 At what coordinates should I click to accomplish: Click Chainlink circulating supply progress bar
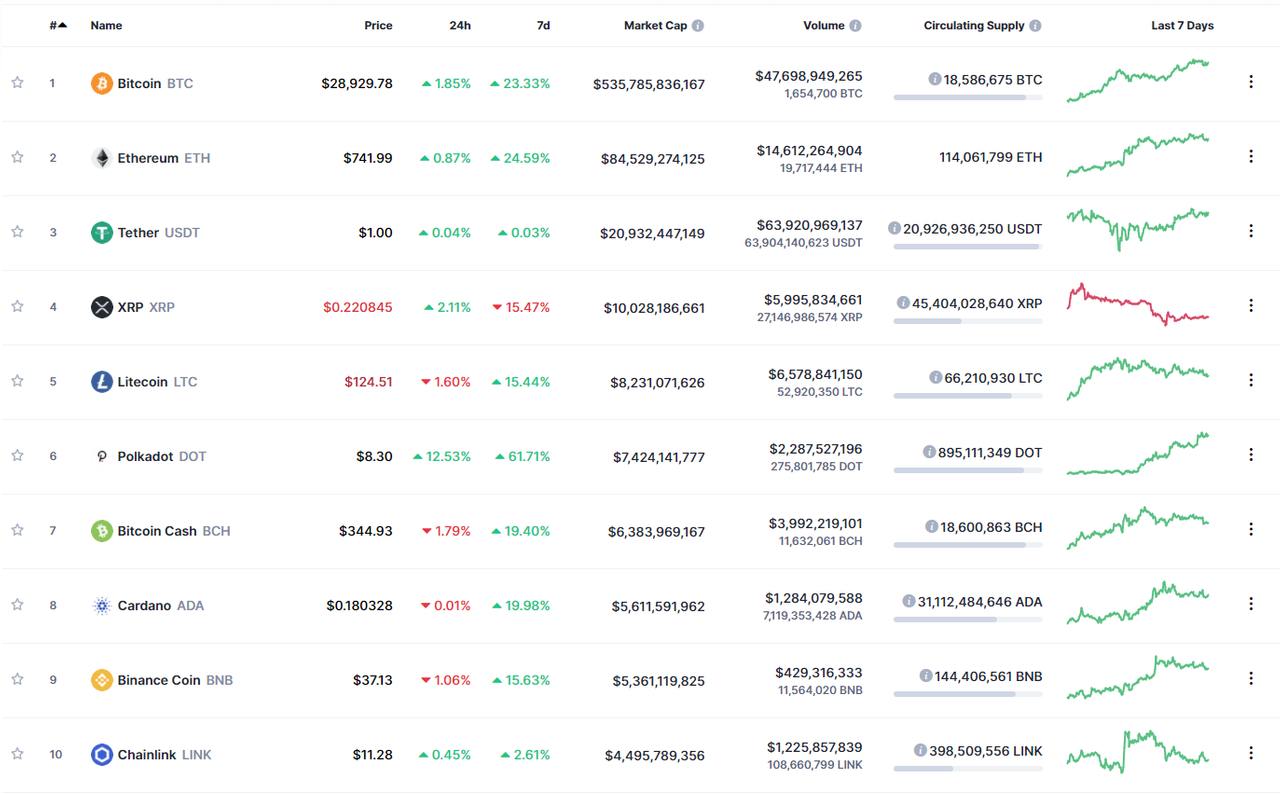(x=968, y=769)
